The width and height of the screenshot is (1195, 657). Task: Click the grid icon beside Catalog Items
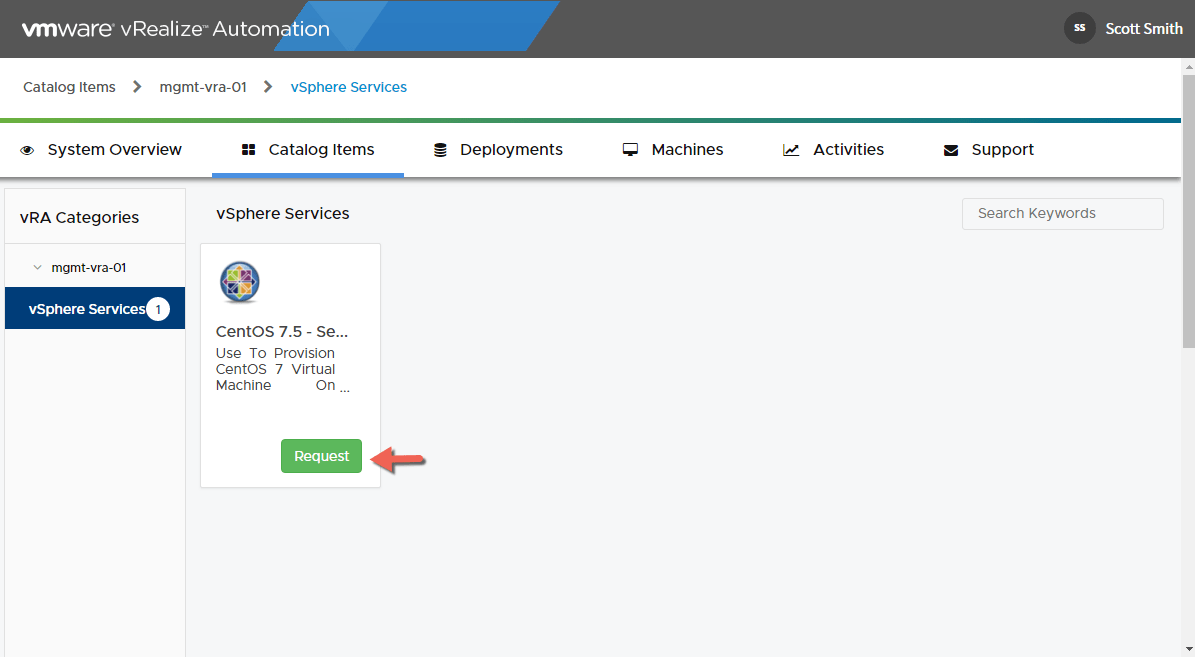[248, 150]
